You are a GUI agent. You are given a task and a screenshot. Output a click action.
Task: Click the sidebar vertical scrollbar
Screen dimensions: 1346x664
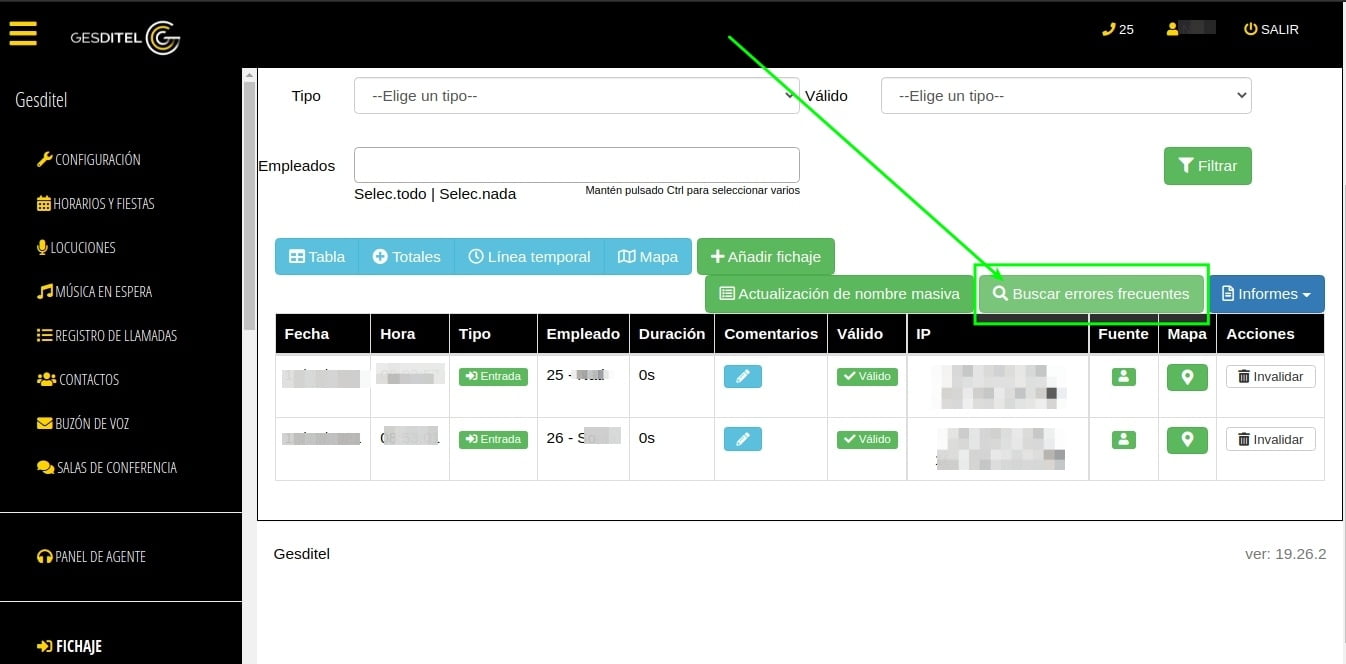tap(249, 200)
